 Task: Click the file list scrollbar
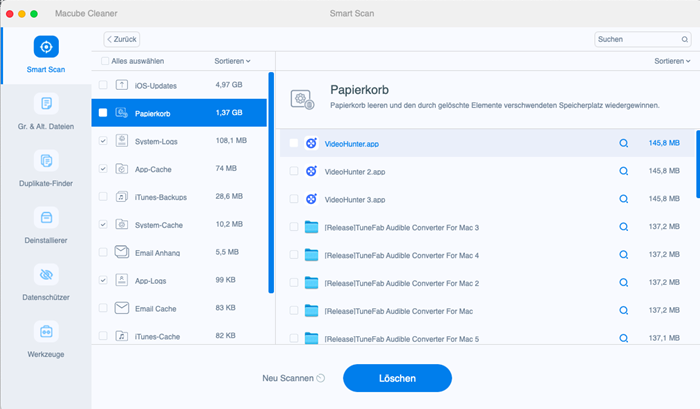coord(698,164)
